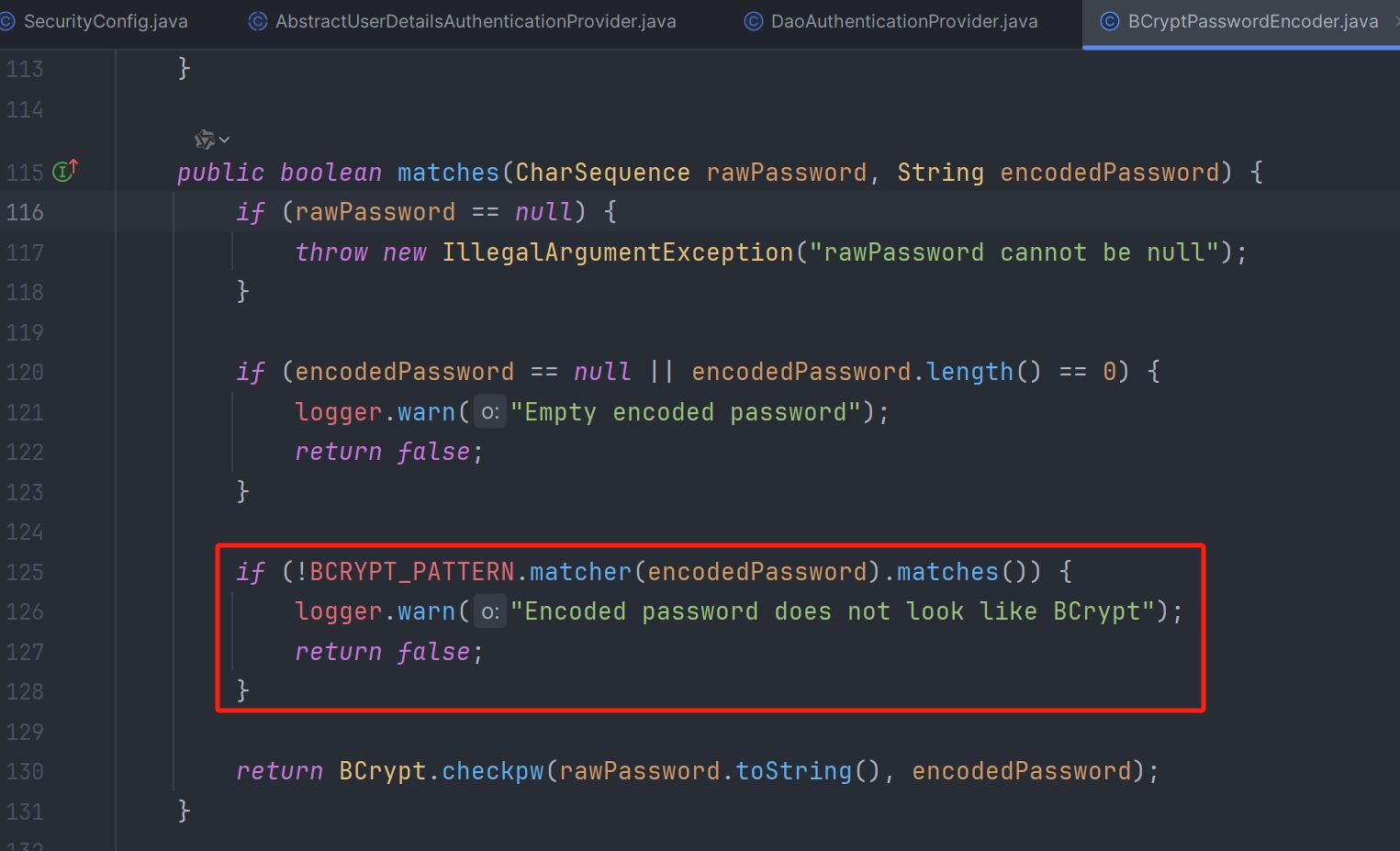
Task: Click the matches method name in its declaration
Action: click(x=447, y=173)
